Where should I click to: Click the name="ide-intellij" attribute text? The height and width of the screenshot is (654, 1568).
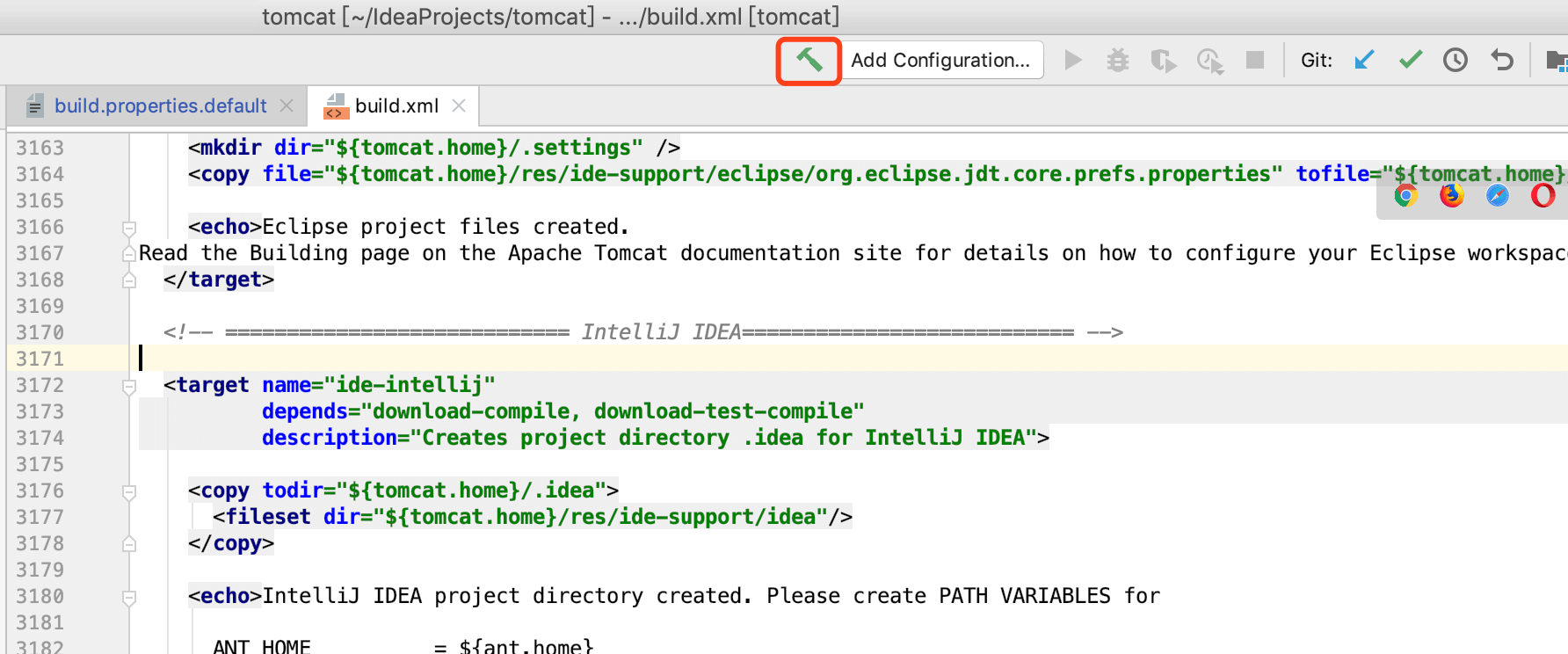click(x=379, y=385)
